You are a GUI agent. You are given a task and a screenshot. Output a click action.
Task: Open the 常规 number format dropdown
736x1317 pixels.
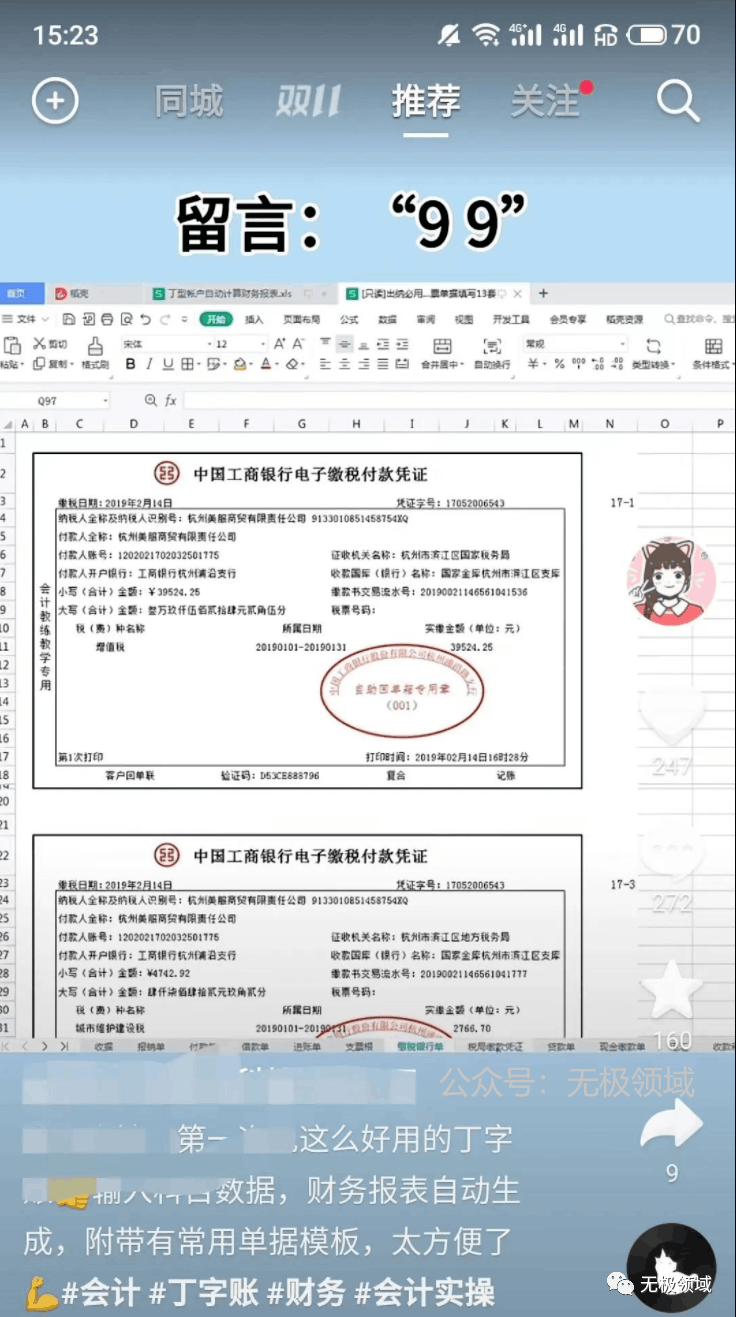tap(576, 344)
